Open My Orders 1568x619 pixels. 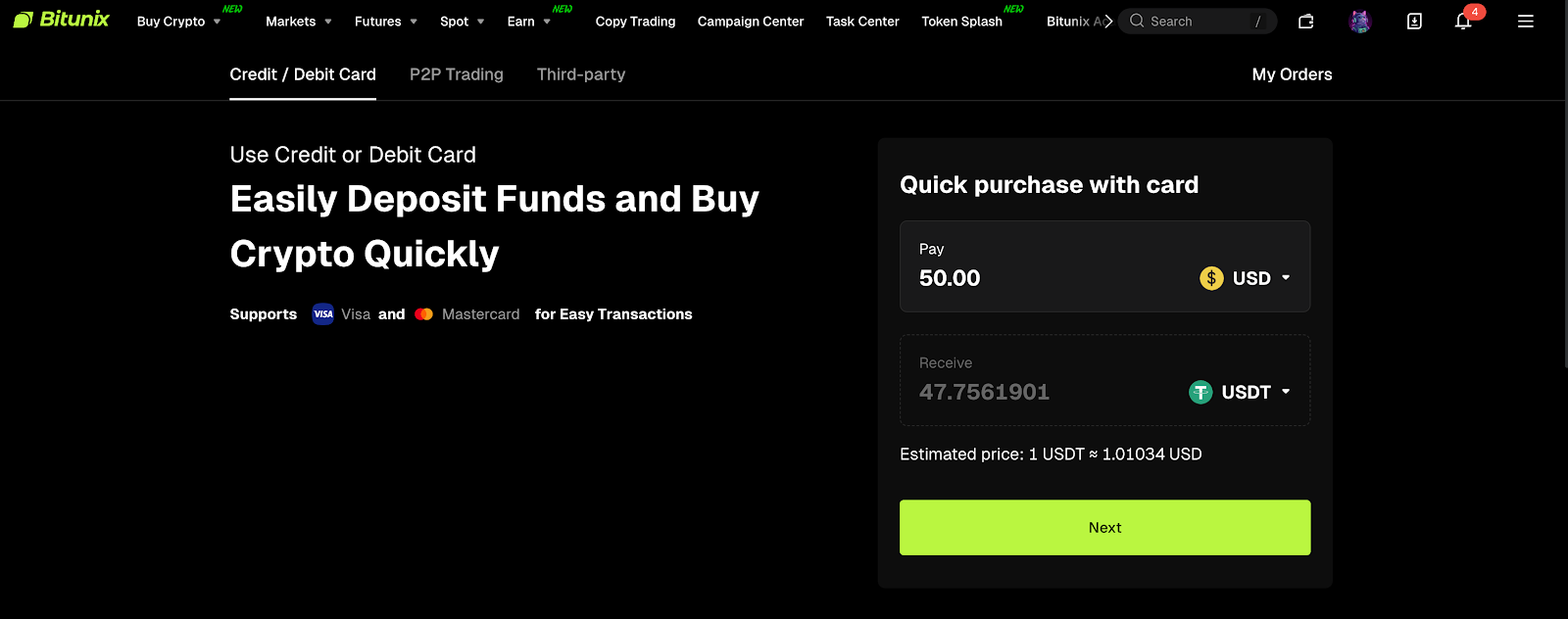[1291, 73]
